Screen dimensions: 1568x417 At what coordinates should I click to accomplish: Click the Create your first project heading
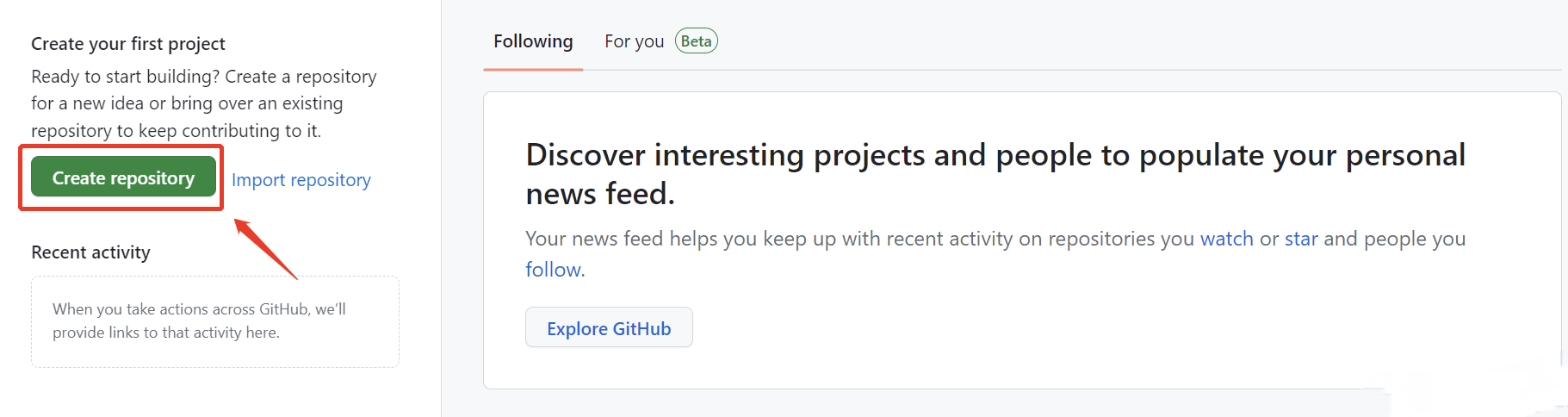pos(128,44)
